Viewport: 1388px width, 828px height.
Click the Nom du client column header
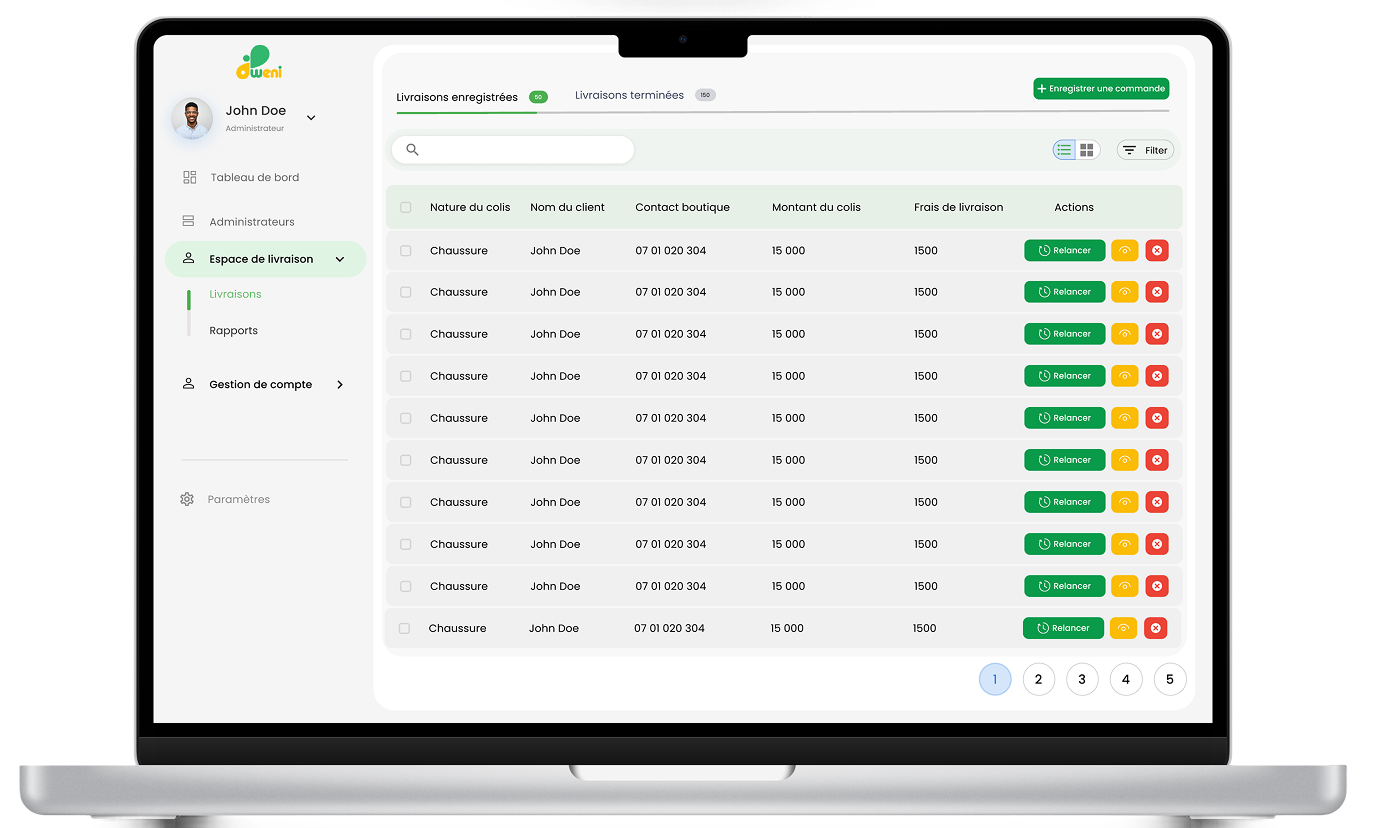tap(567, 207)
